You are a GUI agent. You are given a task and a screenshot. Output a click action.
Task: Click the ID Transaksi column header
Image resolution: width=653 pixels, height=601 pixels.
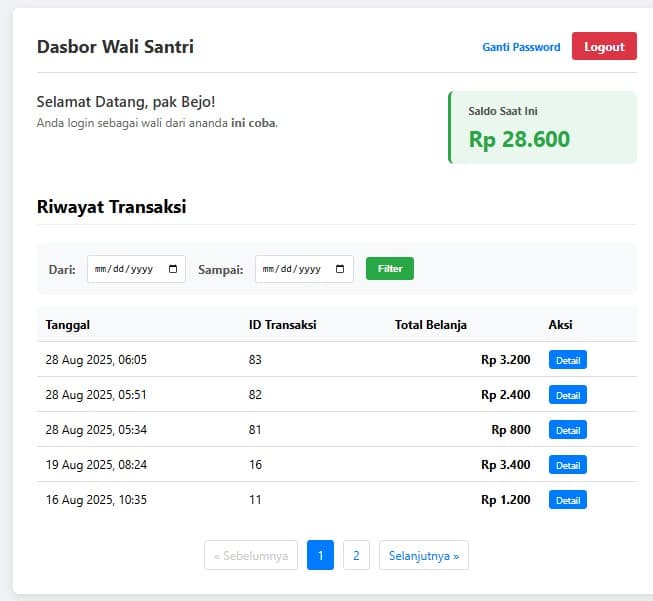click(282, 325)
